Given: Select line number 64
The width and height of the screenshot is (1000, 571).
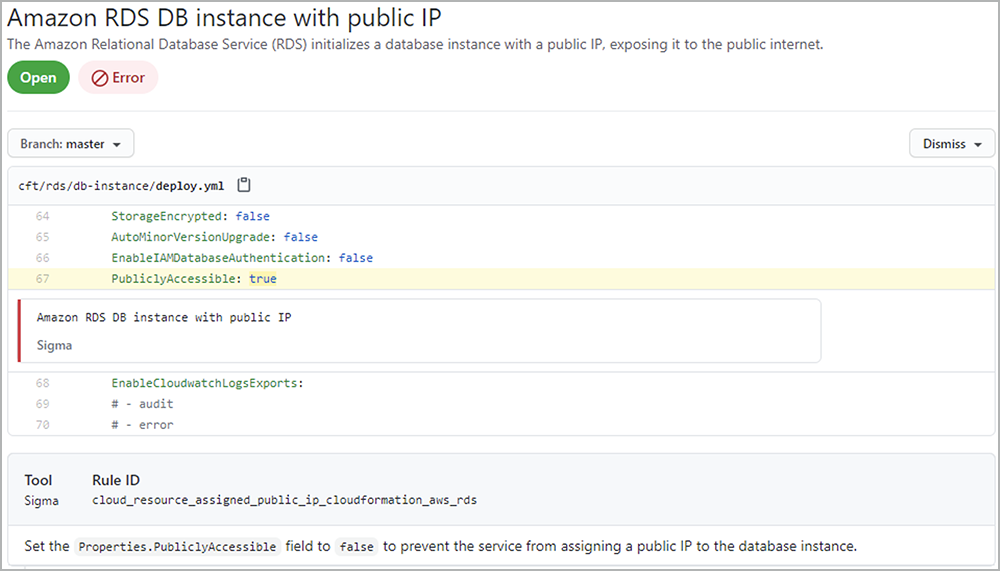Looking at the screenshot, I should click(42, 216).
